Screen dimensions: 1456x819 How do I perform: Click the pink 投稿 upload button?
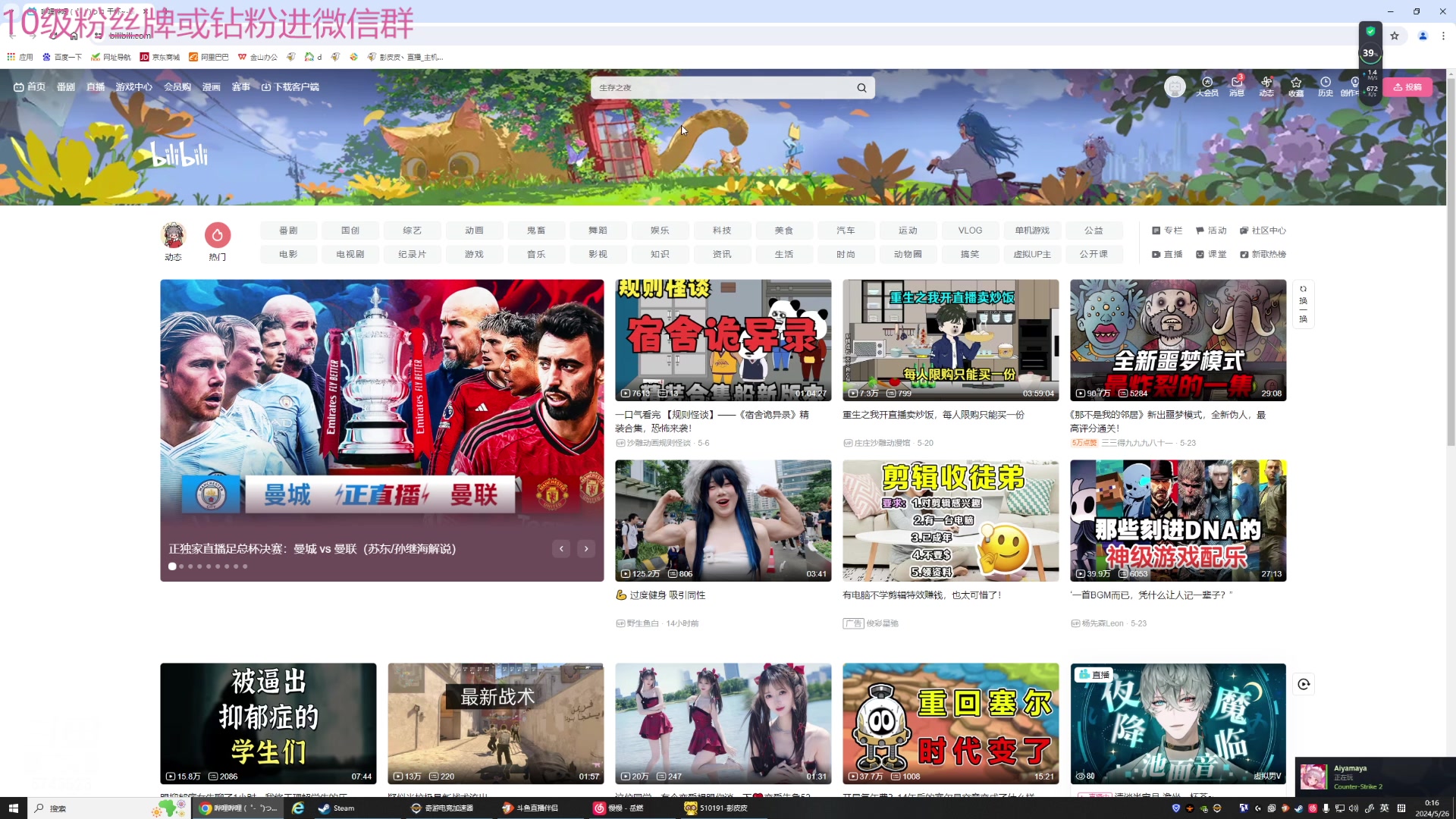[1407, 87]
